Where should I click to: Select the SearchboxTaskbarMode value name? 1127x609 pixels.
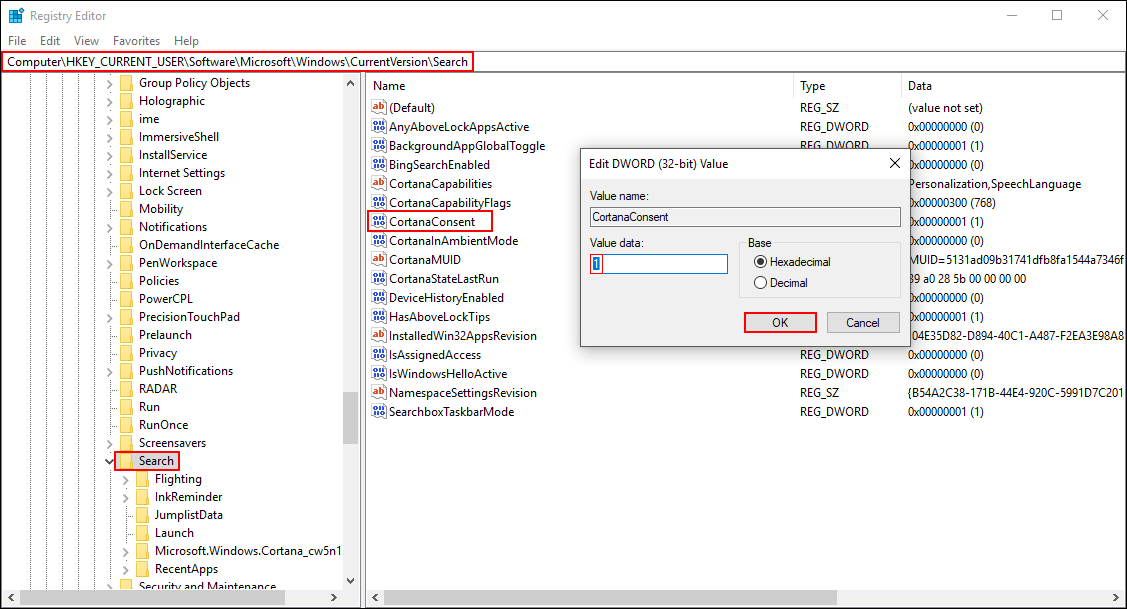pyautogui.click(x=451, y=412)
